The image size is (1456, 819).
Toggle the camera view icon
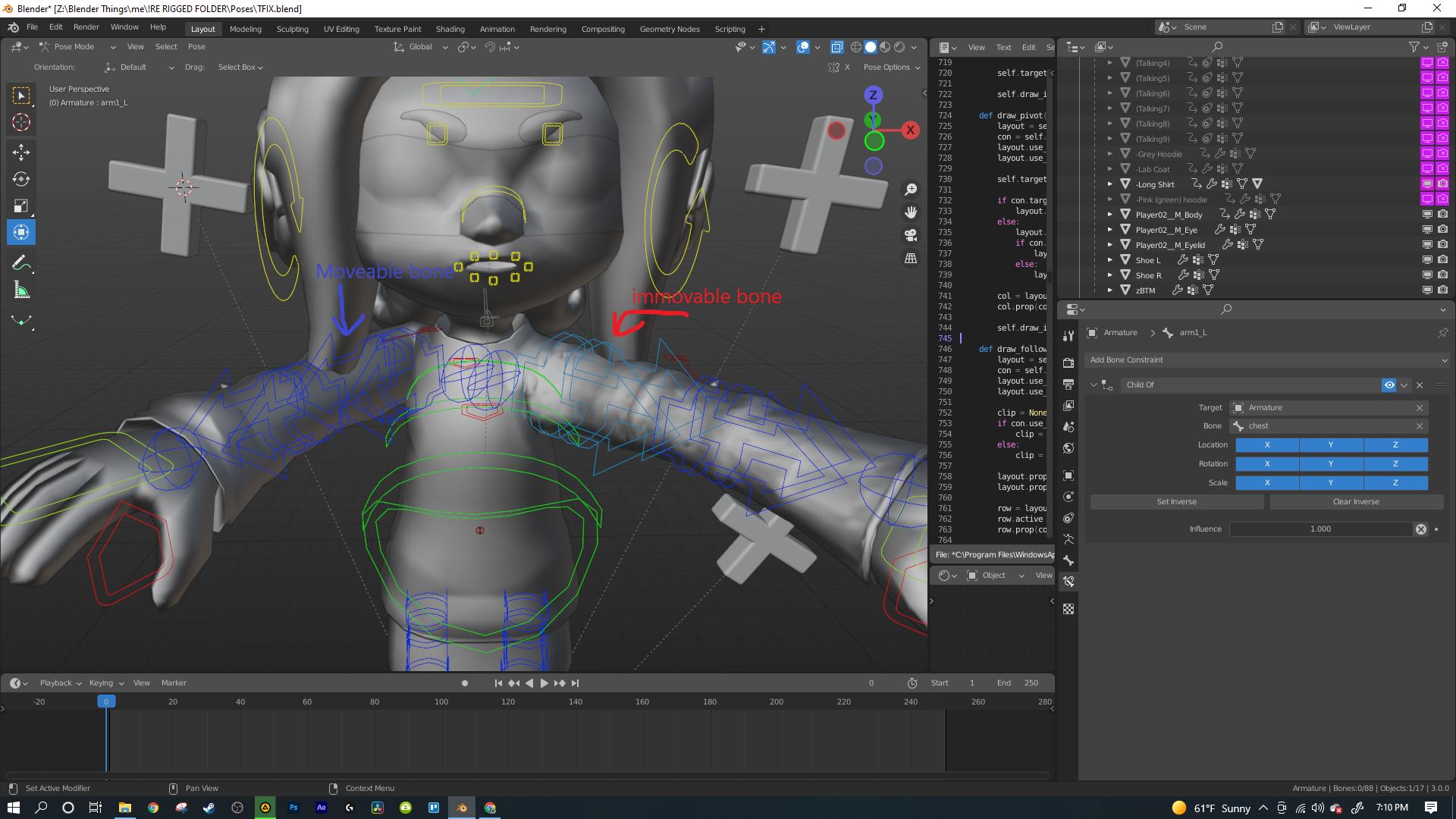click(911, 236)
